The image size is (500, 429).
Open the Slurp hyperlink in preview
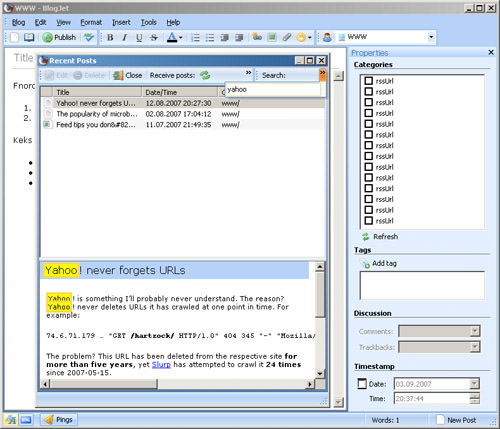point(161,364)
